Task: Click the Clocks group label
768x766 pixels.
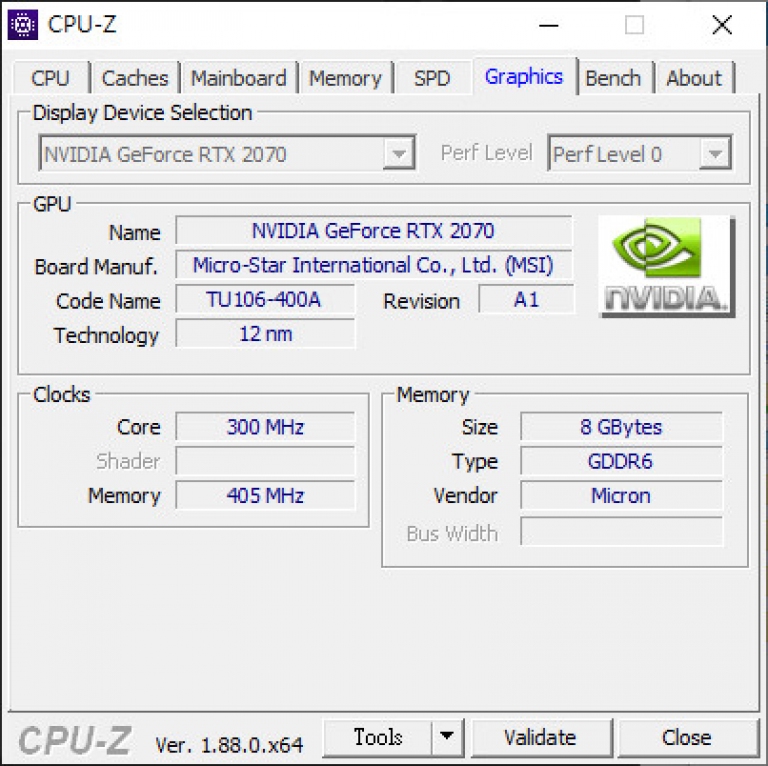Action: 62,394
